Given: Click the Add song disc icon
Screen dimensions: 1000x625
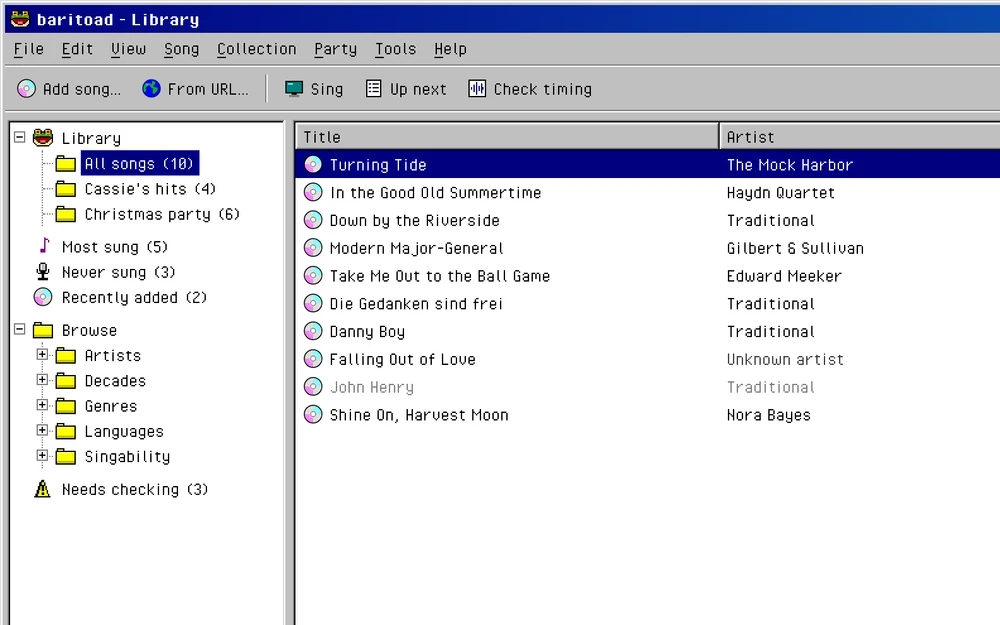Looking at the screenshot, I should 26,89.
